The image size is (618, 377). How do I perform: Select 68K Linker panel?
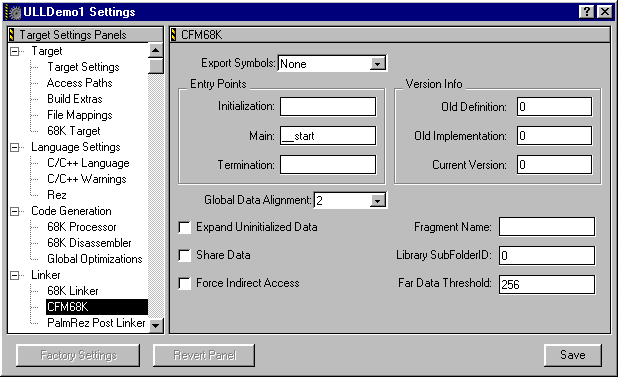[73, 291]
